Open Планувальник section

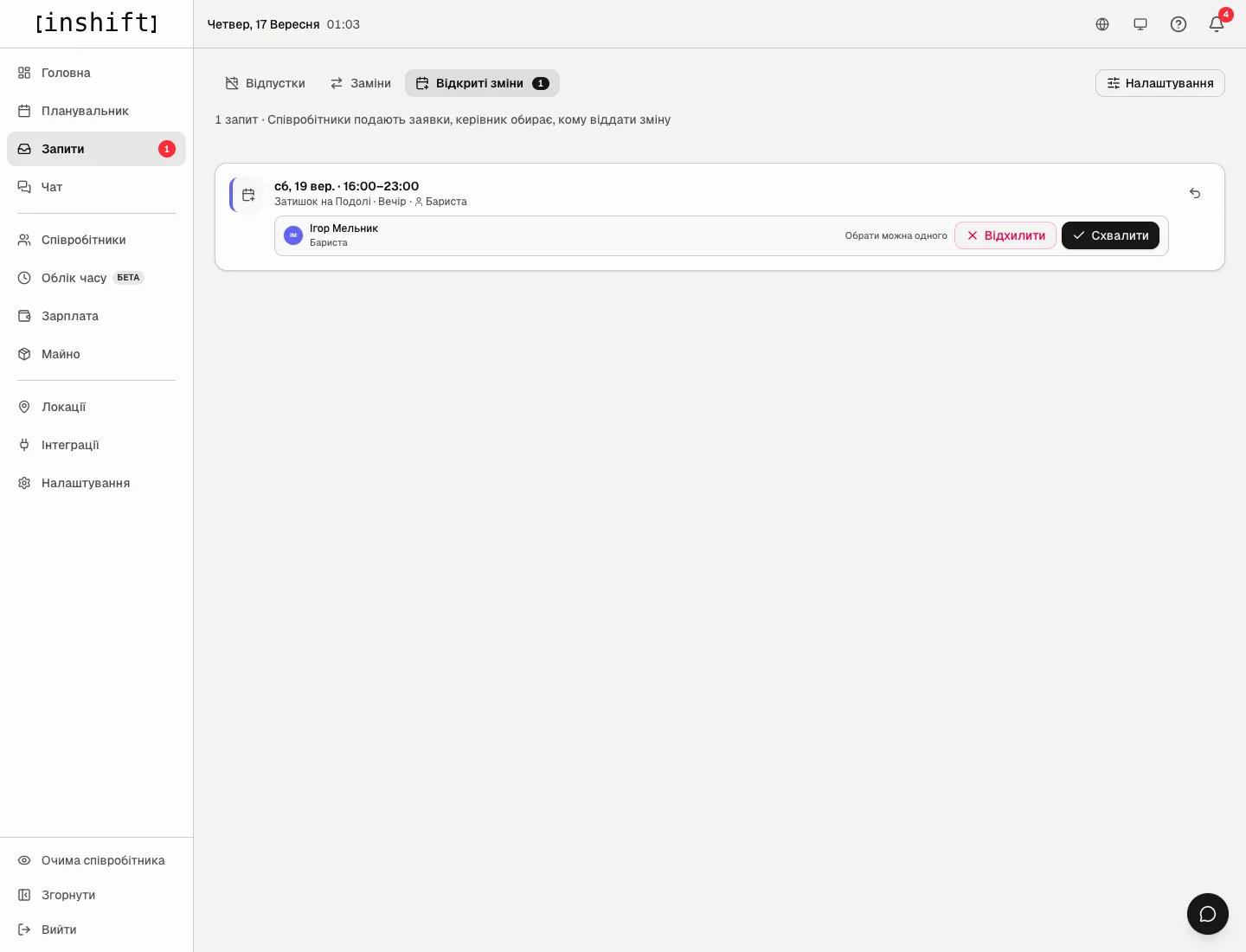pos(96,111)
